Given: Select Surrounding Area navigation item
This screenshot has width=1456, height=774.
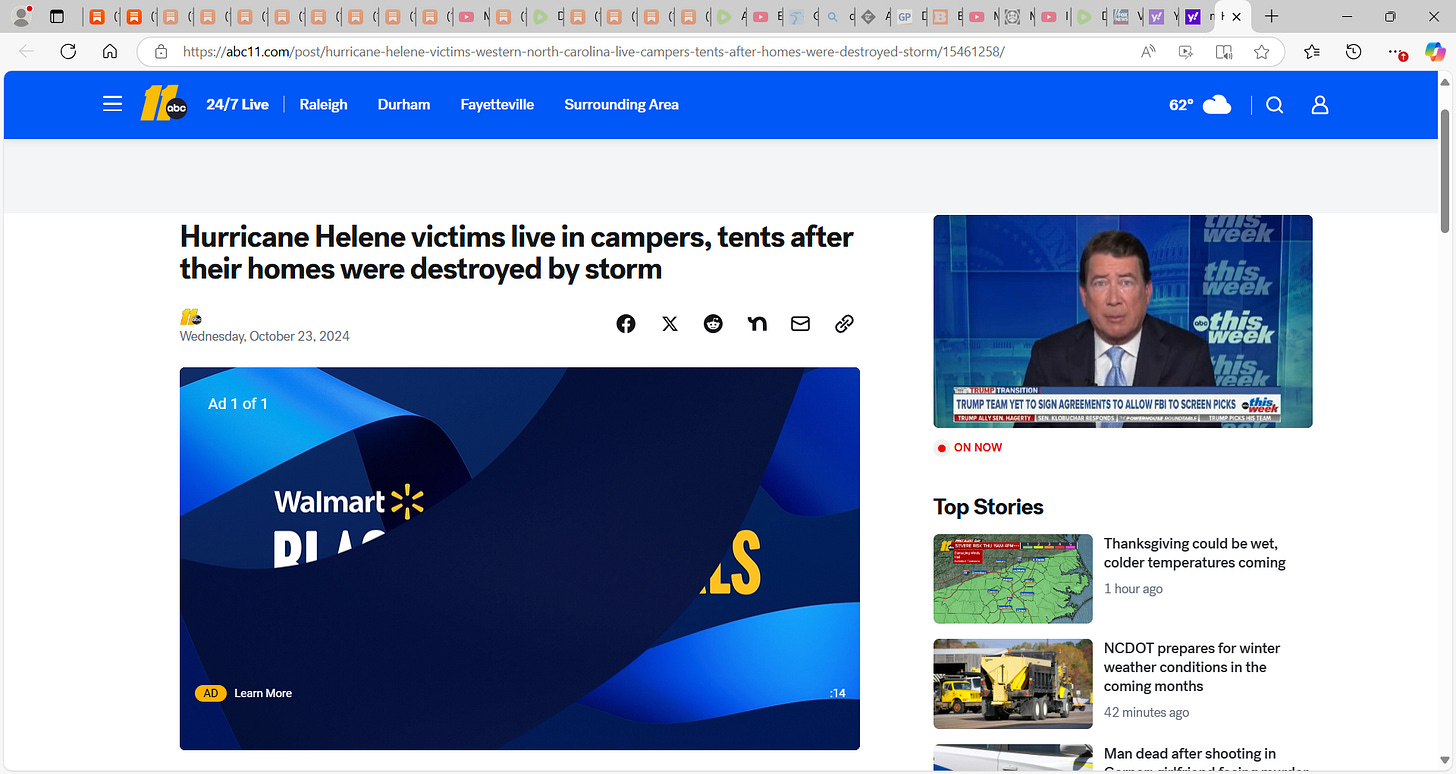Looking at the screenshot, I should [621, 104].
